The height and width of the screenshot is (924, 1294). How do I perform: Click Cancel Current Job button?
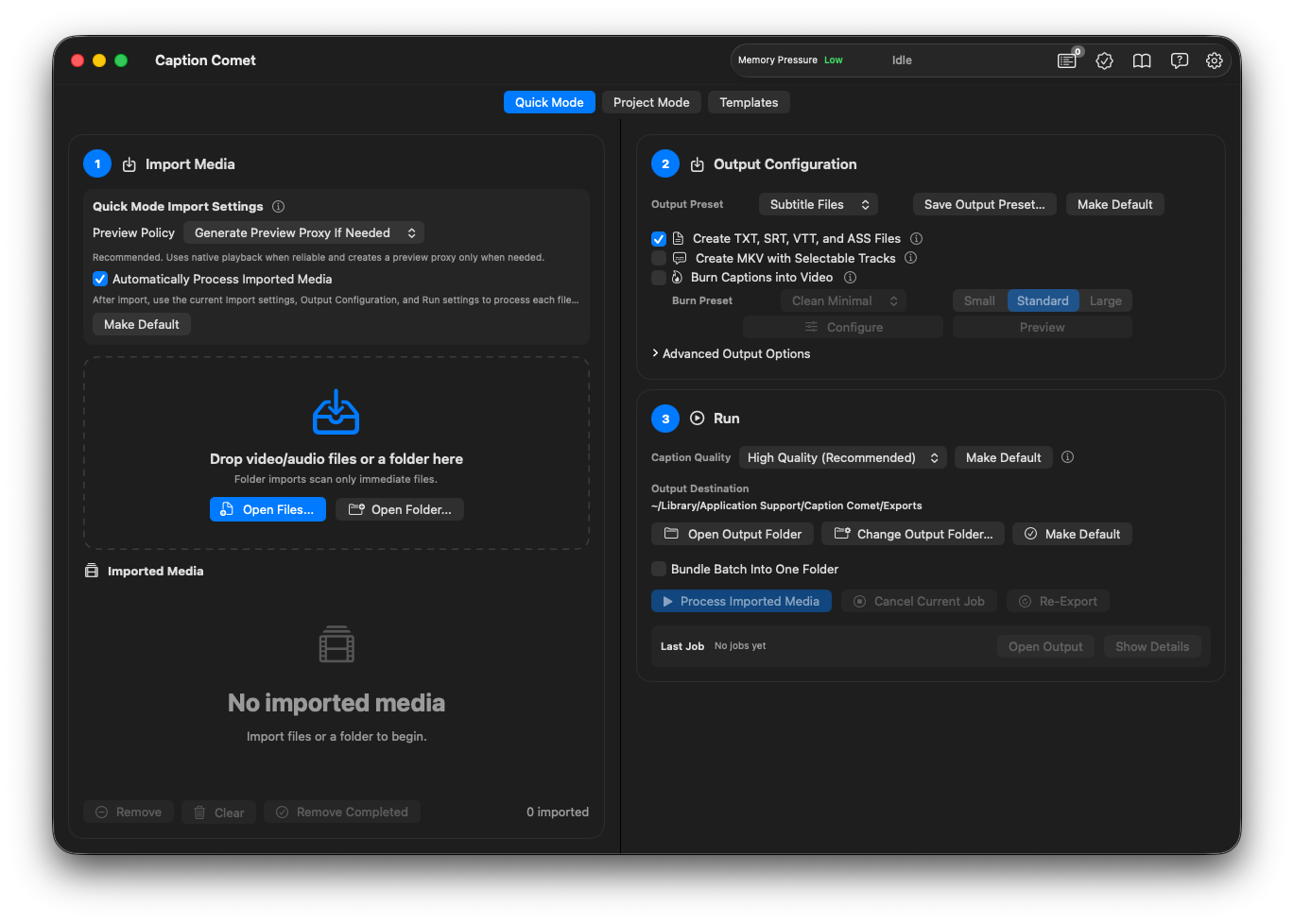(919, 601)
